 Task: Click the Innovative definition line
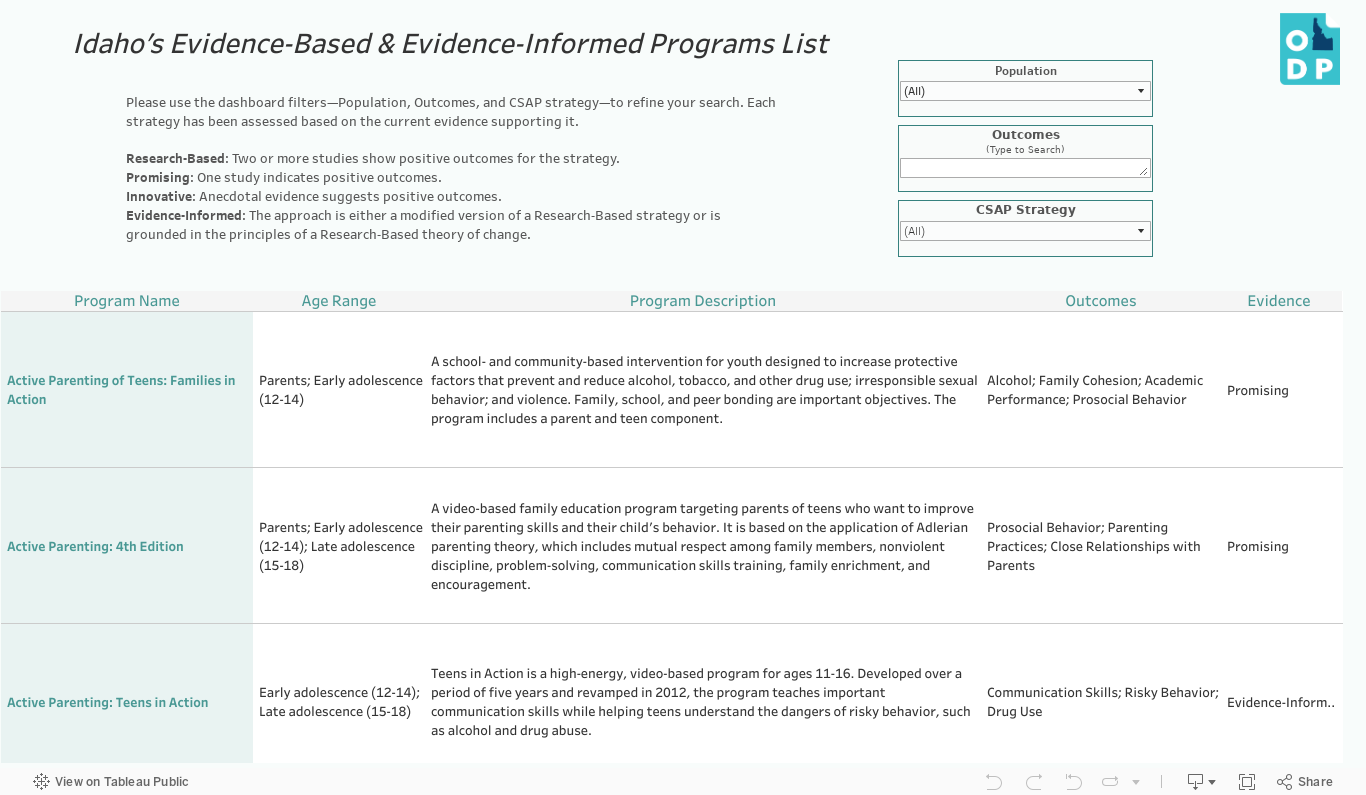[314, 197]
